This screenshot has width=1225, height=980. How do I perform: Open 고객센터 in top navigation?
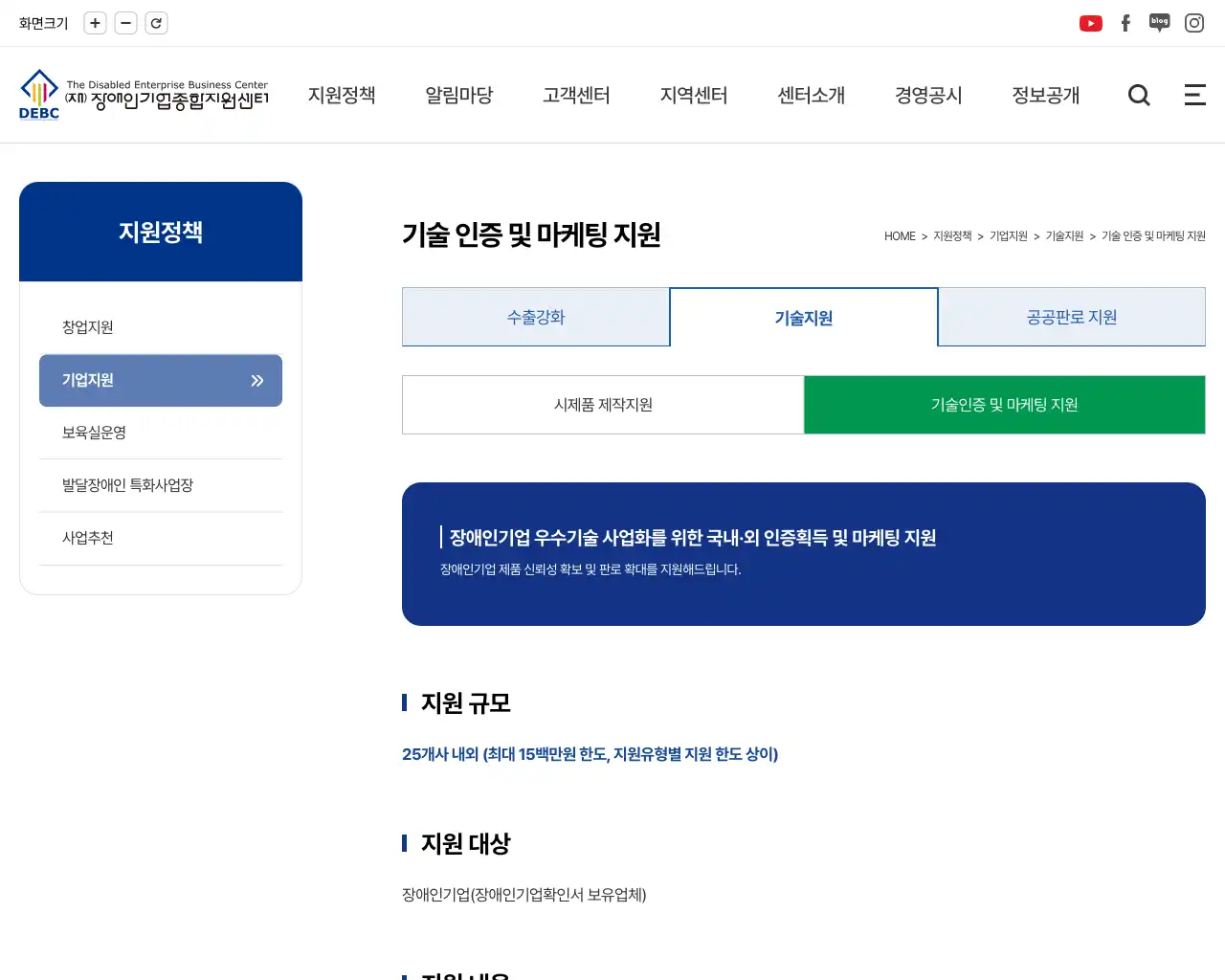tap(576, 95)
